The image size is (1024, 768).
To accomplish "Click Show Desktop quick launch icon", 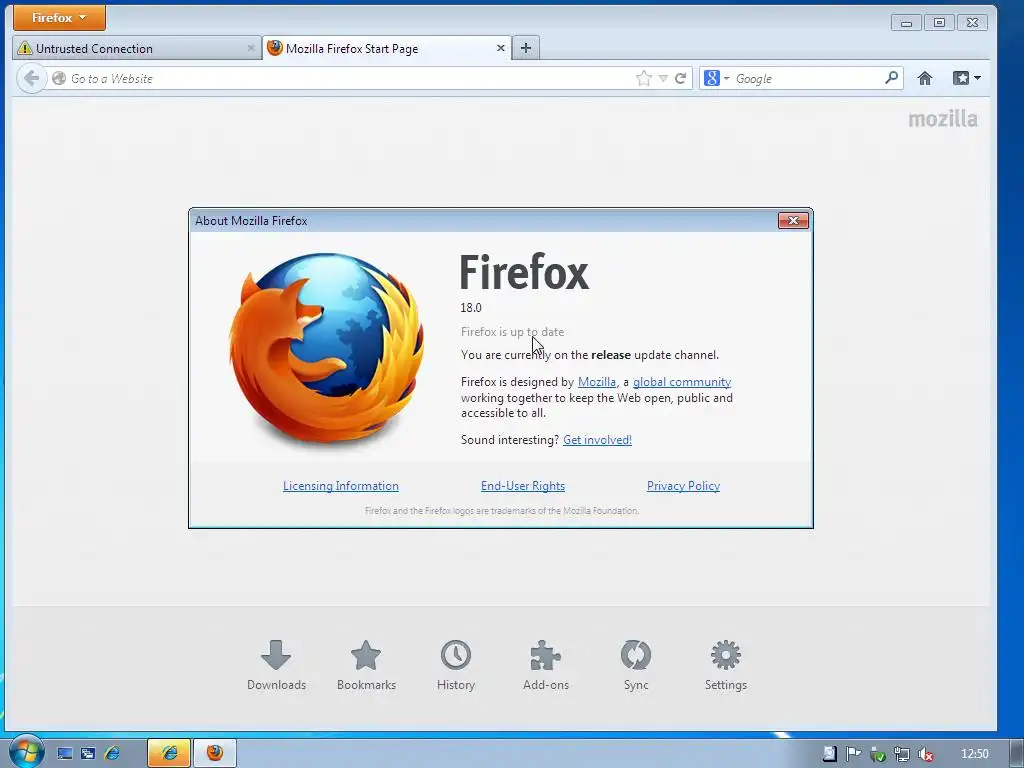I will tap(65, 754).
